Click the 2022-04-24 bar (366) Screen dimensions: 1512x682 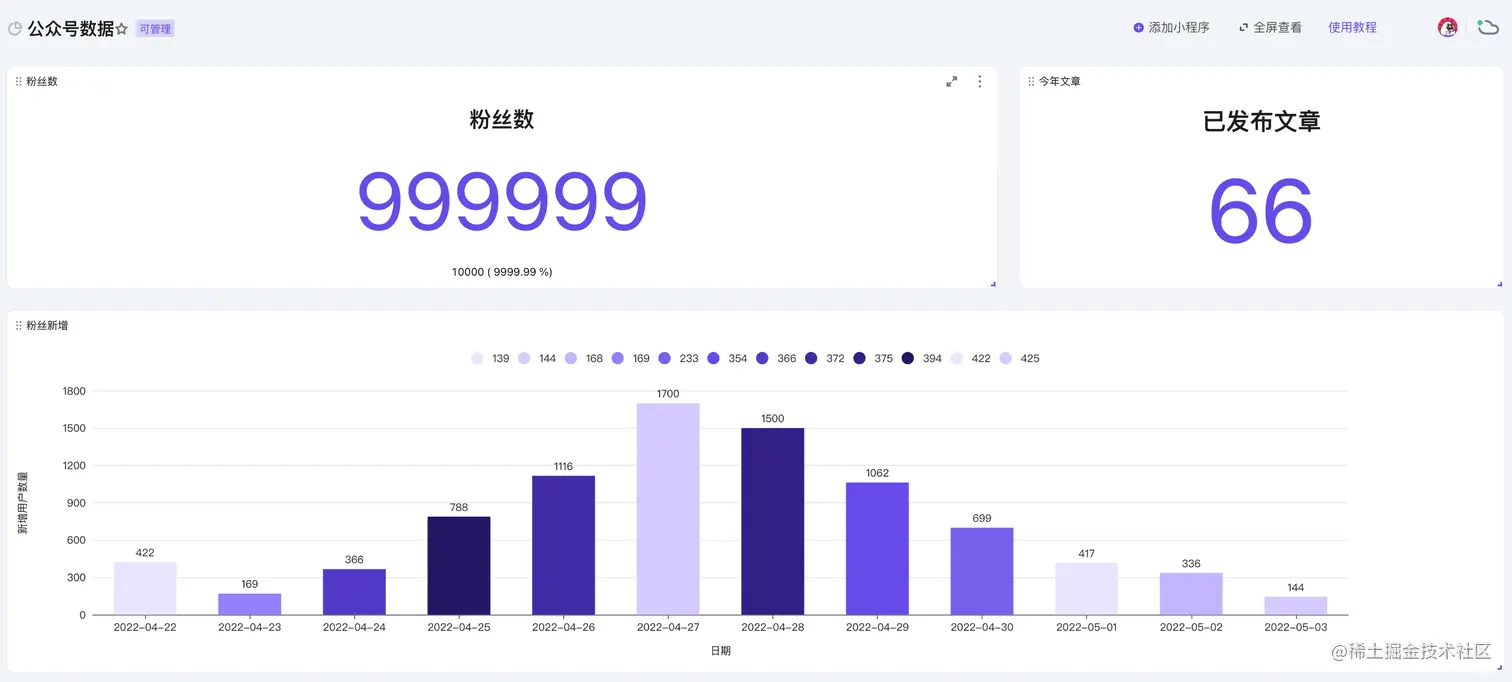[354, 592]
